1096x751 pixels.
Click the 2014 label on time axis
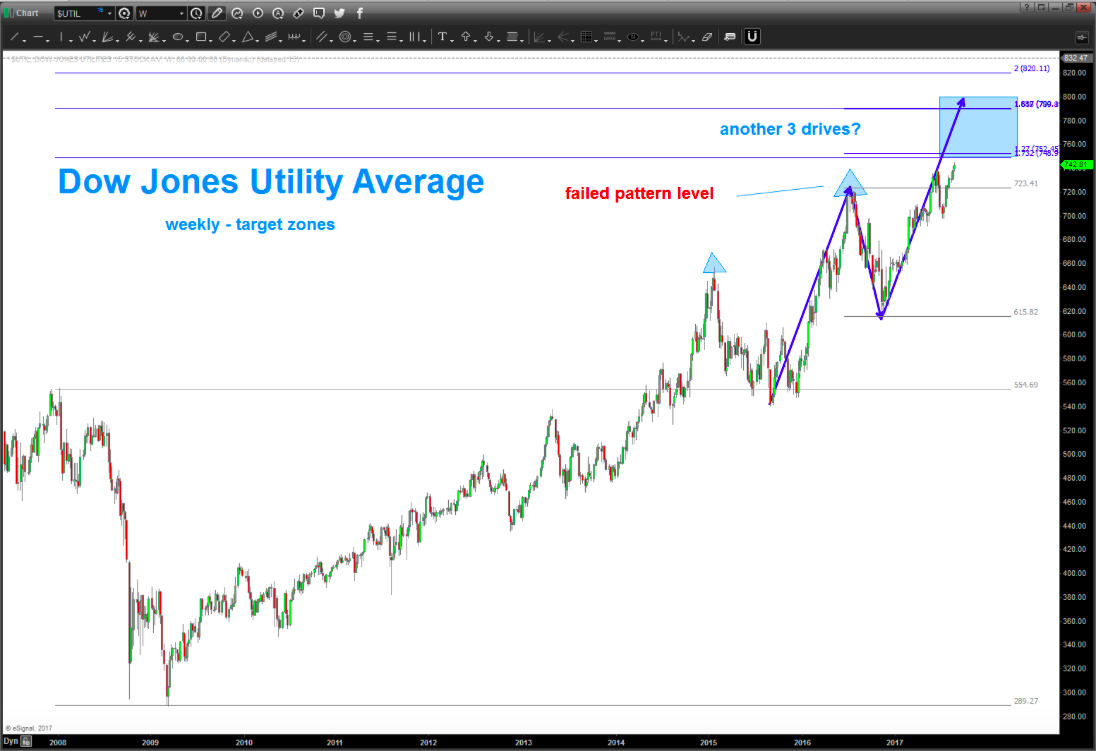click(x=616, y=743)
